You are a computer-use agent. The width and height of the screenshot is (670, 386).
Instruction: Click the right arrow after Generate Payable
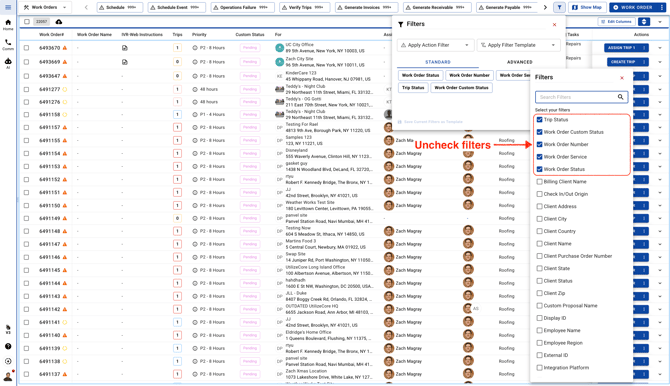pyautogui.click(x=545, y=7)
